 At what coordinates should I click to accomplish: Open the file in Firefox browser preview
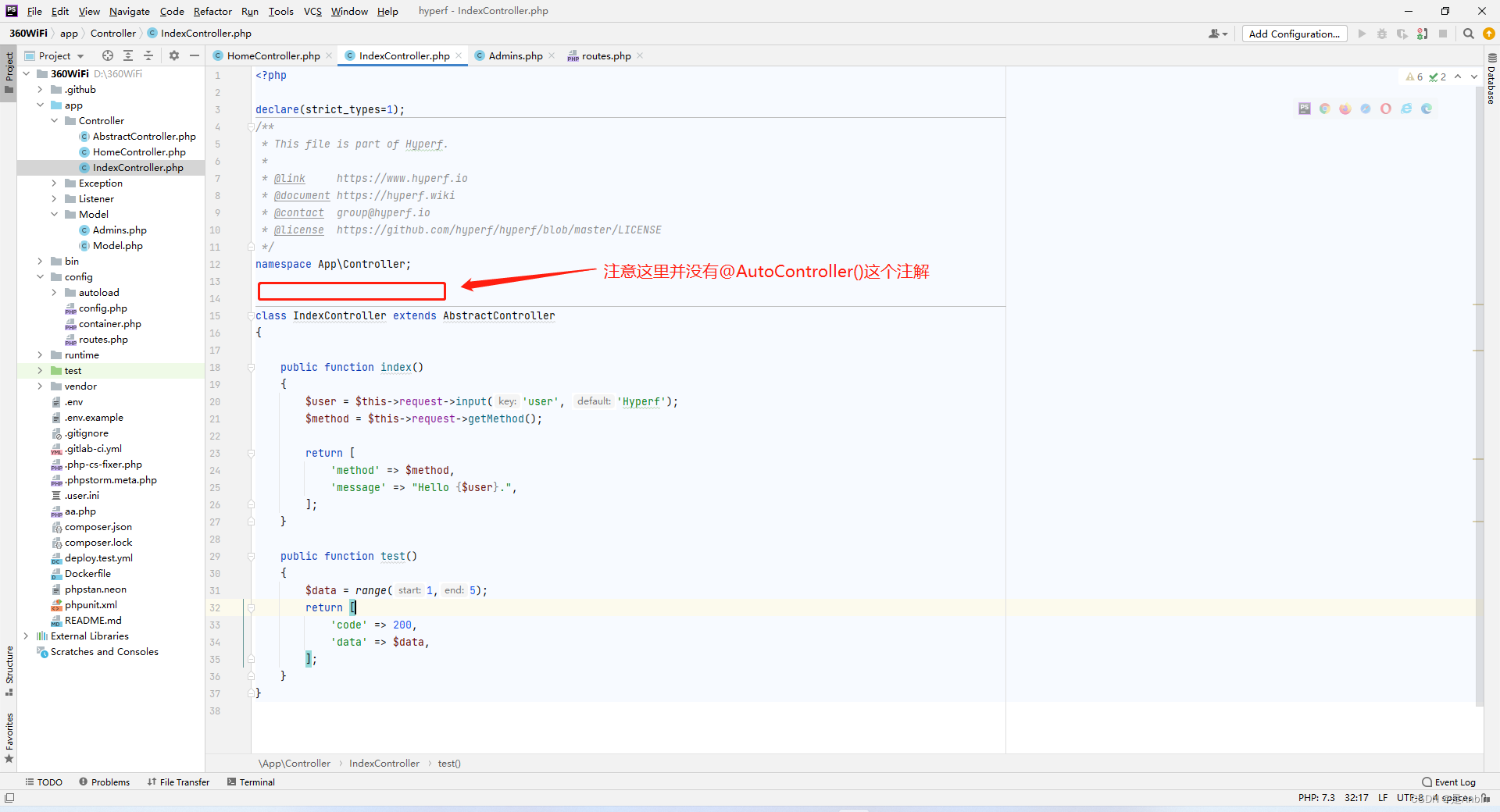pos(1345,109)
